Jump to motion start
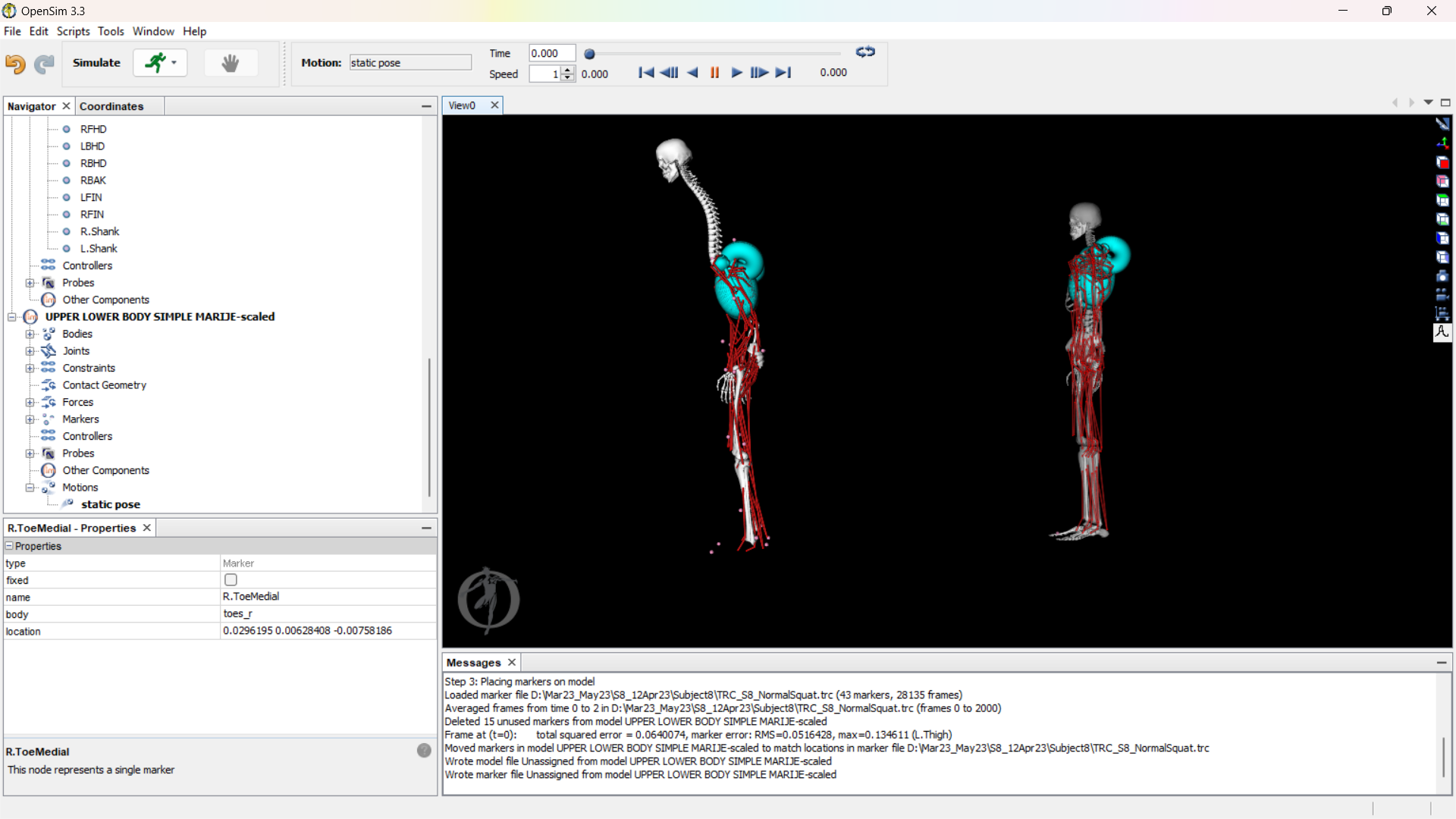Viewport: 1456px width, 819px height. (646, 73)
